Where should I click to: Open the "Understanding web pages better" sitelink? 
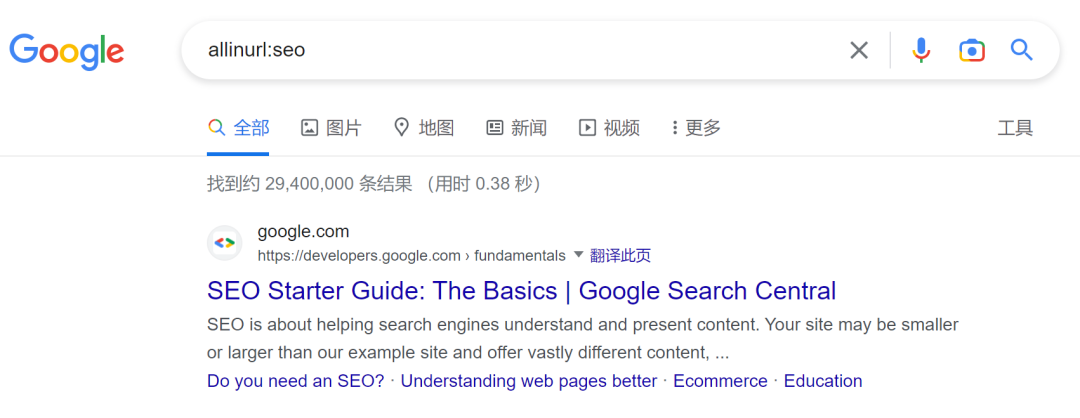point(529,381)
